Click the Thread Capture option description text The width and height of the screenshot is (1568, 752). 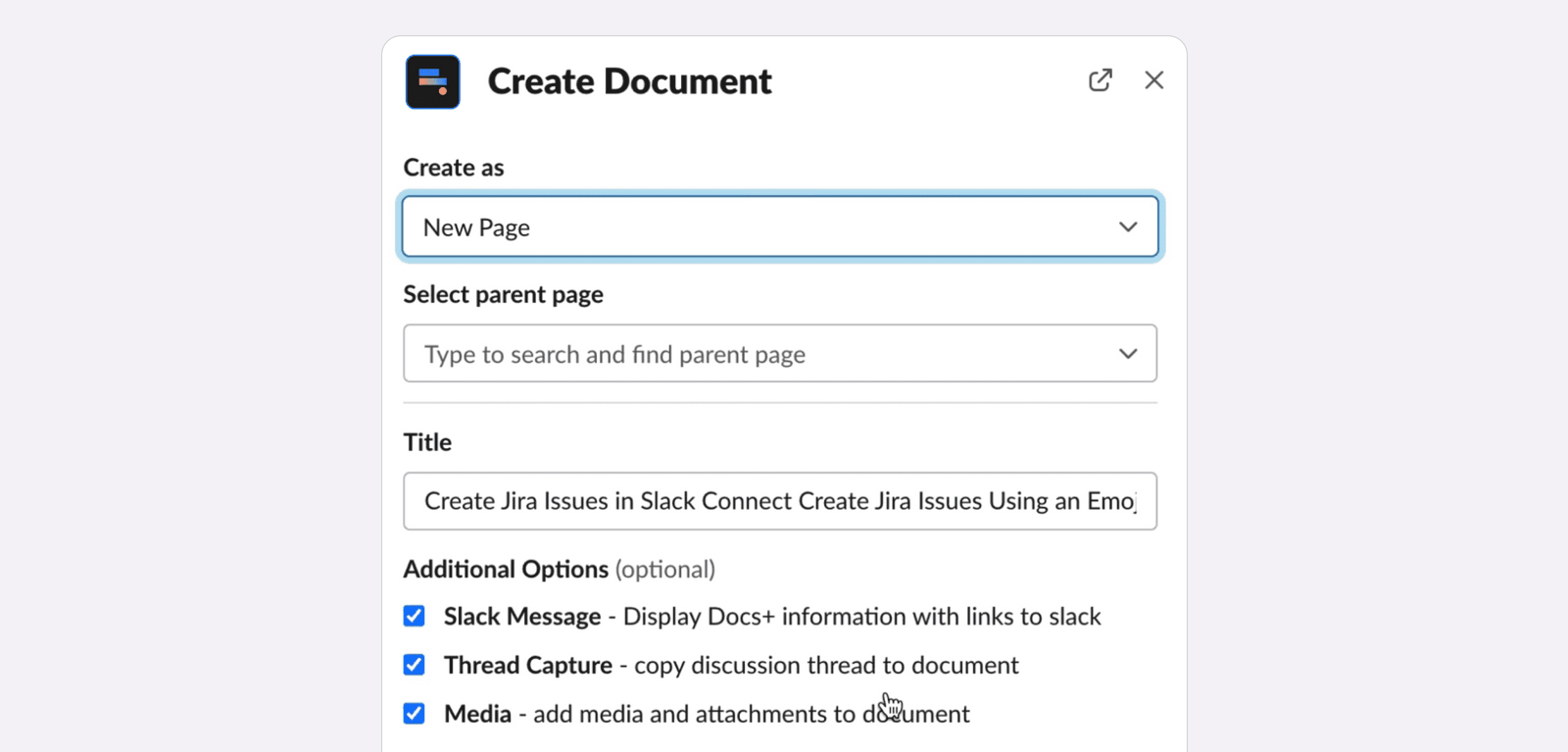coord(826,666)
